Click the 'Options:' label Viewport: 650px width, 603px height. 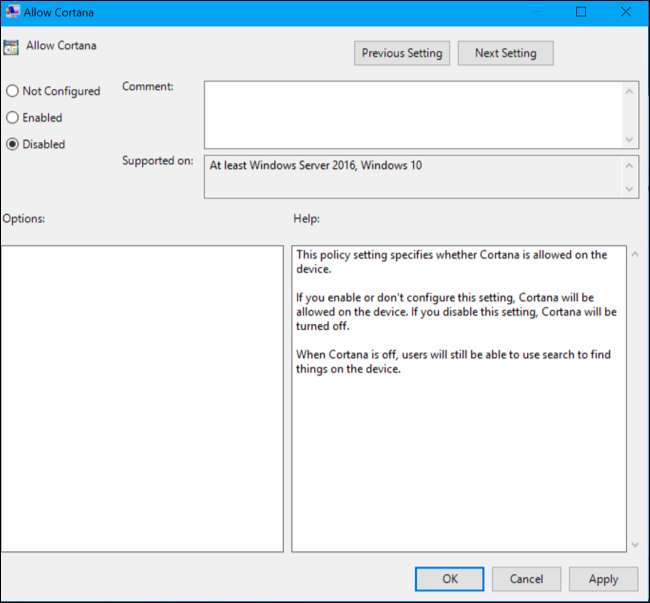tap(24, 218)
